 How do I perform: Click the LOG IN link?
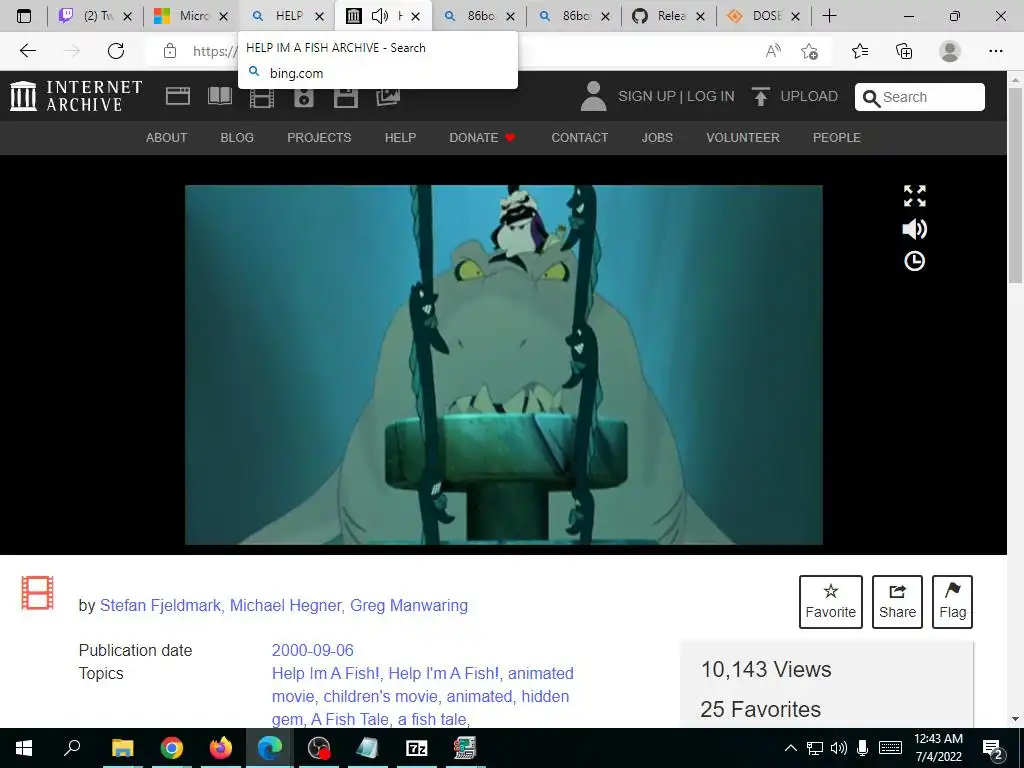pyautogui.click(x=711, y=97)
